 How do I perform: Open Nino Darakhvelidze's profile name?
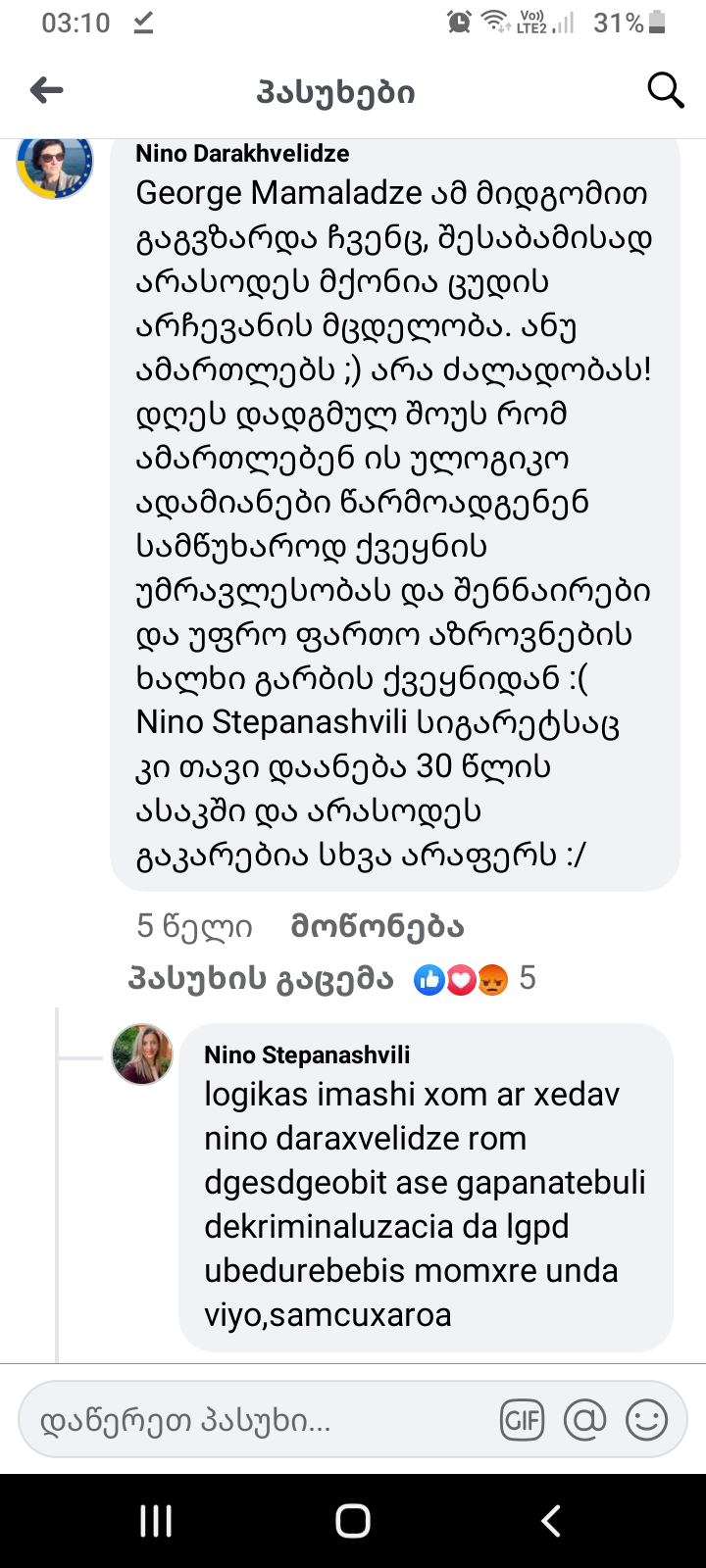point(242,153)
